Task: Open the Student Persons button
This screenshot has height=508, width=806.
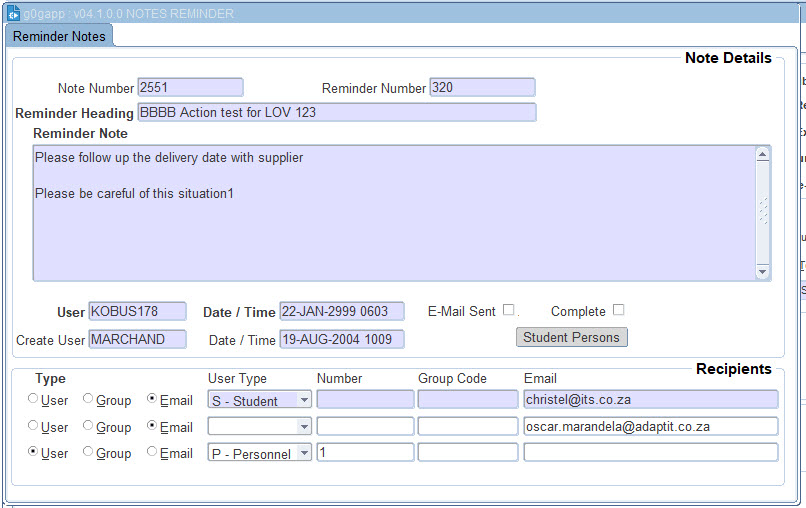Action: click(571, 337)
